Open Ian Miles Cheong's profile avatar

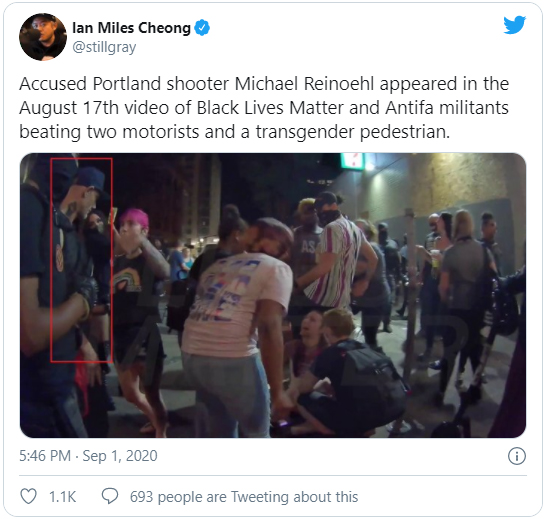(43, 37)
